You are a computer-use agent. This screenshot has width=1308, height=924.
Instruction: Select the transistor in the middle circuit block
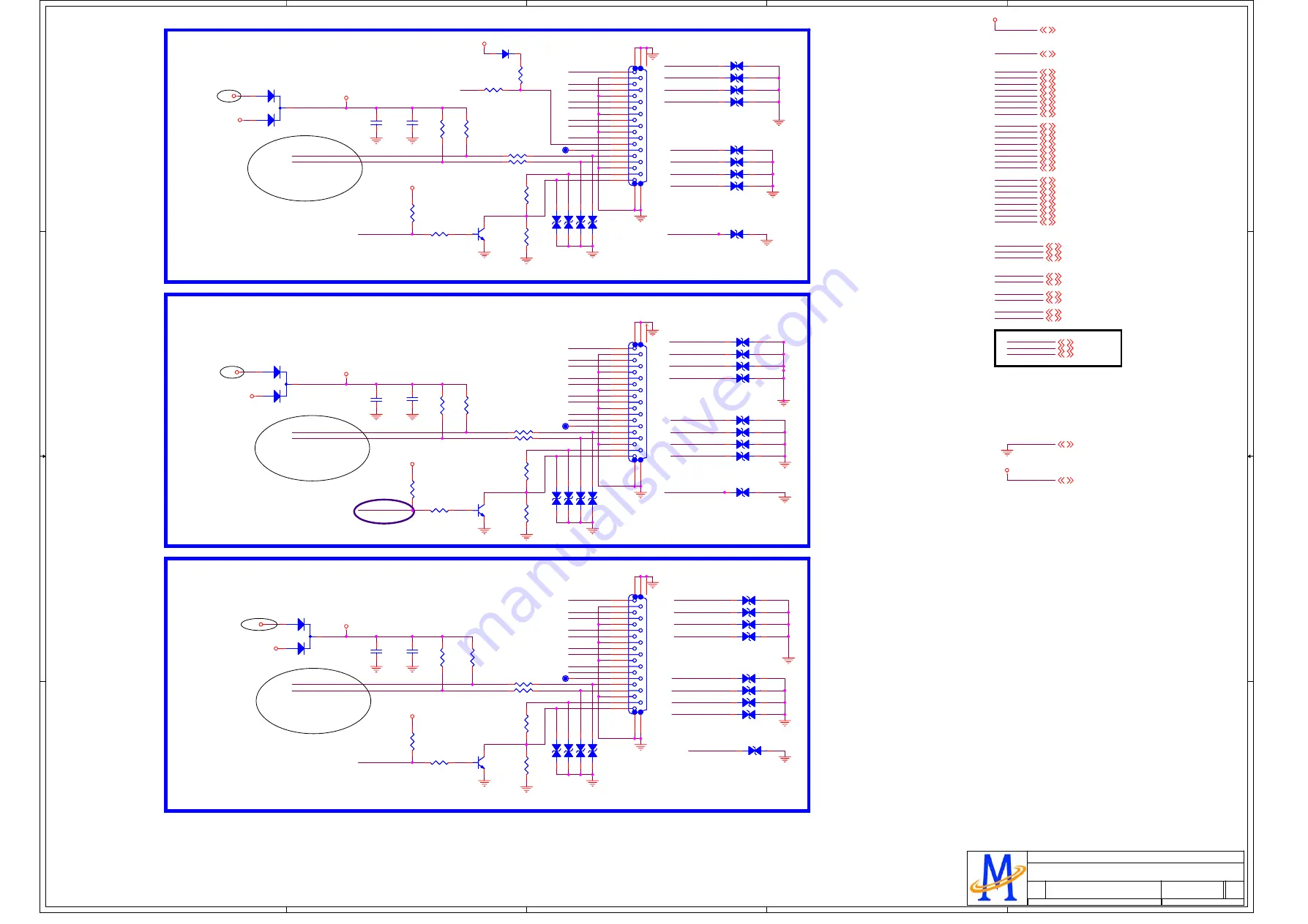tap(481, 510)
